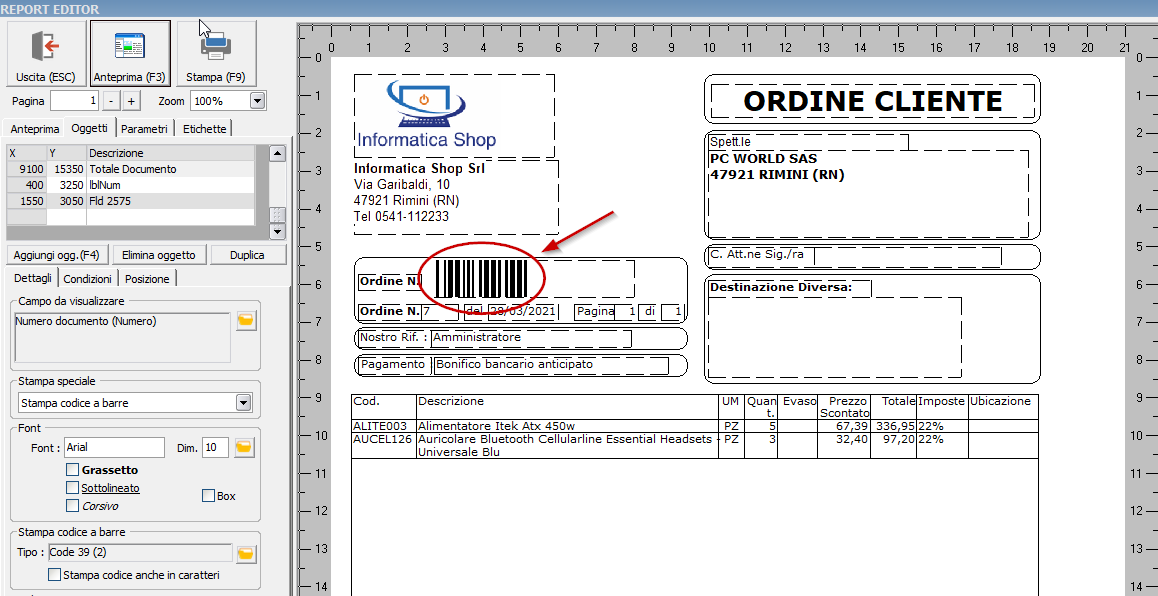Screen dimensions: 1158x596
Task: Check the Box checkbox
Action: pyautogui.click(x=208, y=496)
